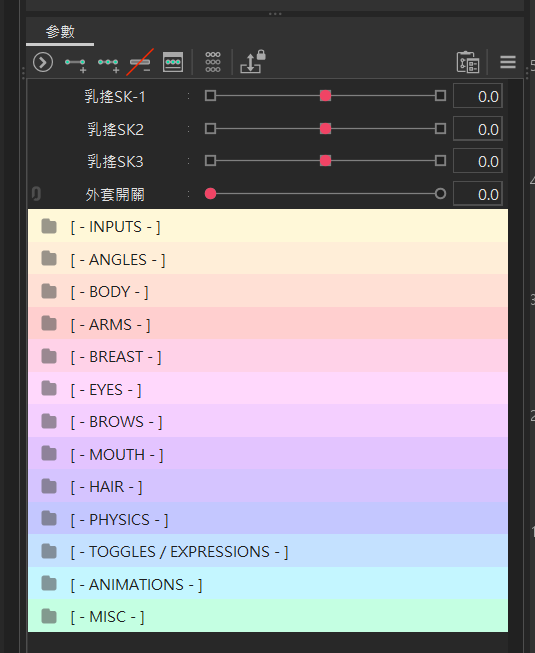Click the circled arrow playback icon
535x653 pixels.
(x=43, y=62)
